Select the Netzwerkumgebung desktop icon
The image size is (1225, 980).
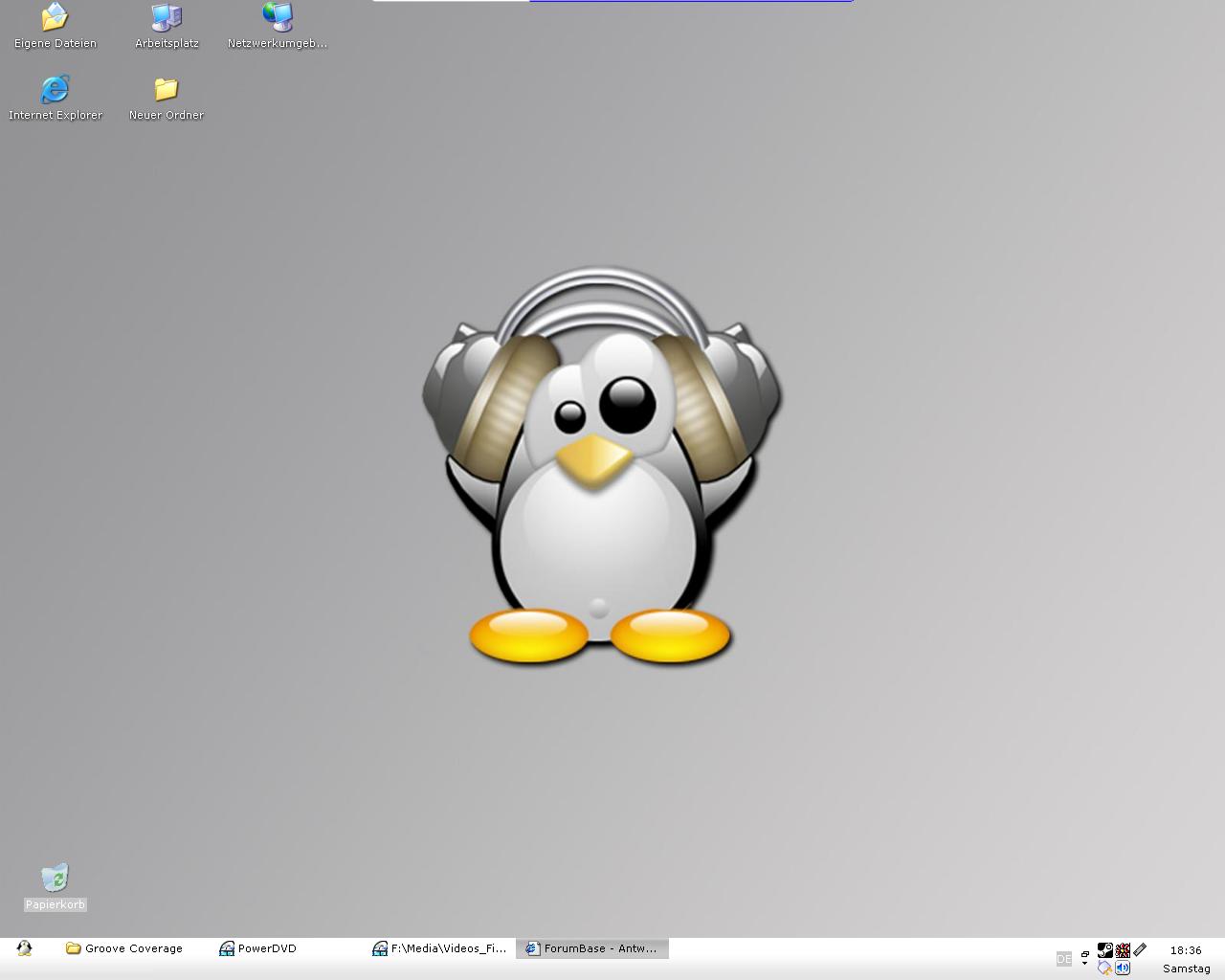pyautogui.click(x=278, y=27)
